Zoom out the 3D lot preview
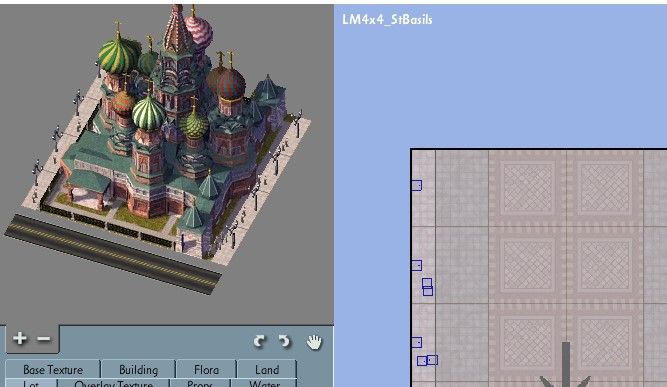The width and height of the screenshot is (667, 387). coord(43,339)
